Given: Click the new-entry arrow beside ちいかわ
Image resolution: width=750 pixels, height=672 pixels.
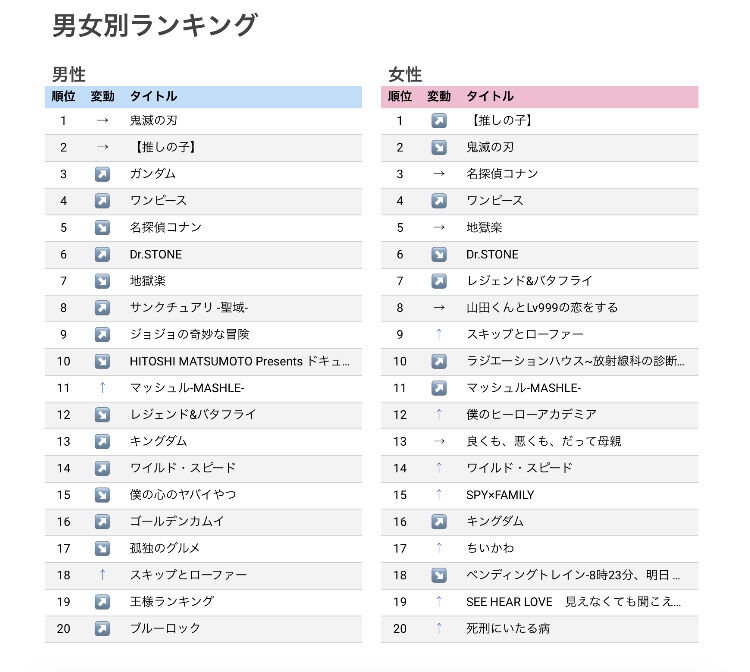Looking at the screenshot, I should click(439, 548).
